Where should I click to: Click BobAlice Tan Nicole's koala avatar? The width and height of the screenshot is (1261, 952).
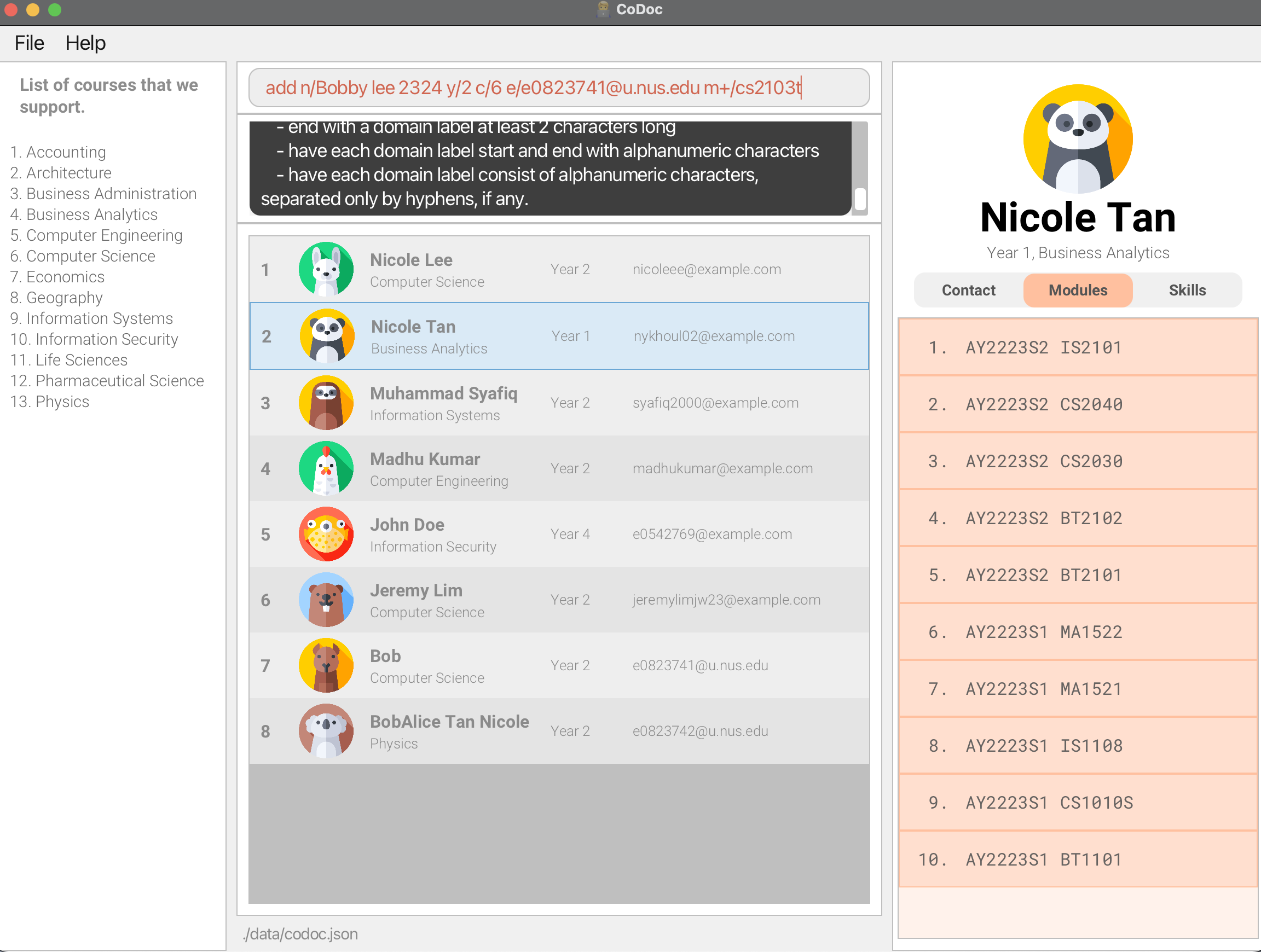326,730
